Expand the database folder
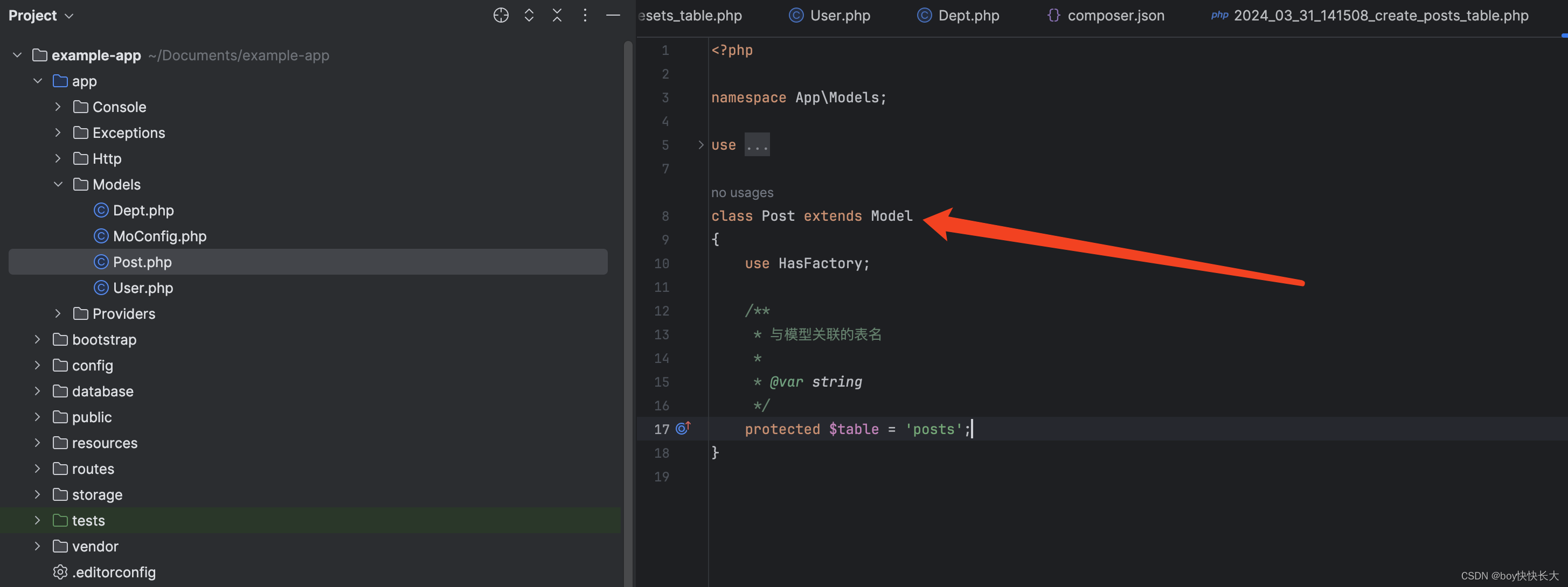The image size is (1568, 587). [38, 391]
